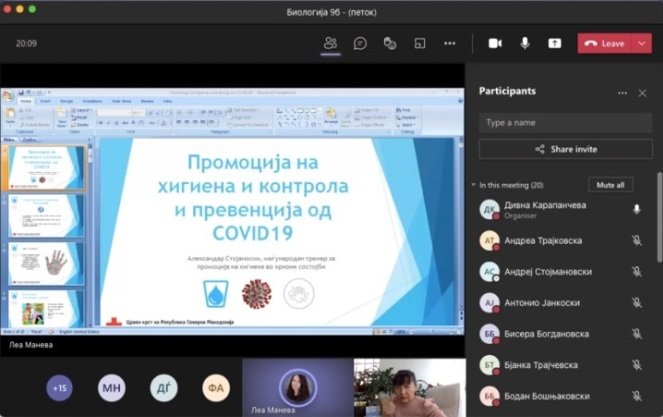Close the Participants panel
The width and height of the screenshot is (663, 417).
pos(642,92)
